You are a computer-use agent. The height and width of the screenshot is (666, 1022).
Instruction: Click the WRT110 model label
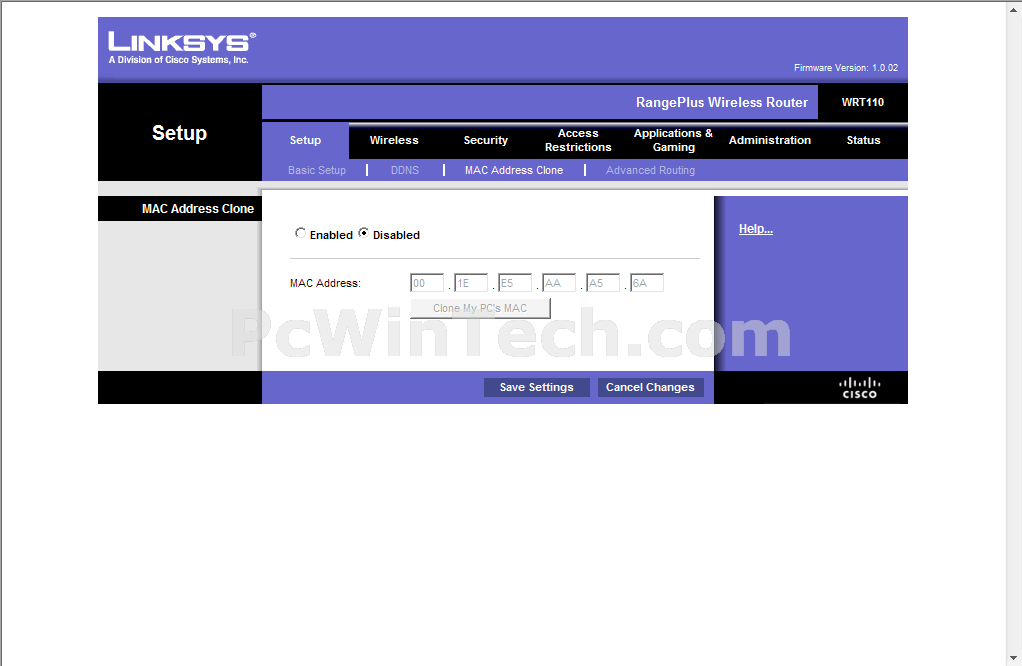(x=862, y=102)
